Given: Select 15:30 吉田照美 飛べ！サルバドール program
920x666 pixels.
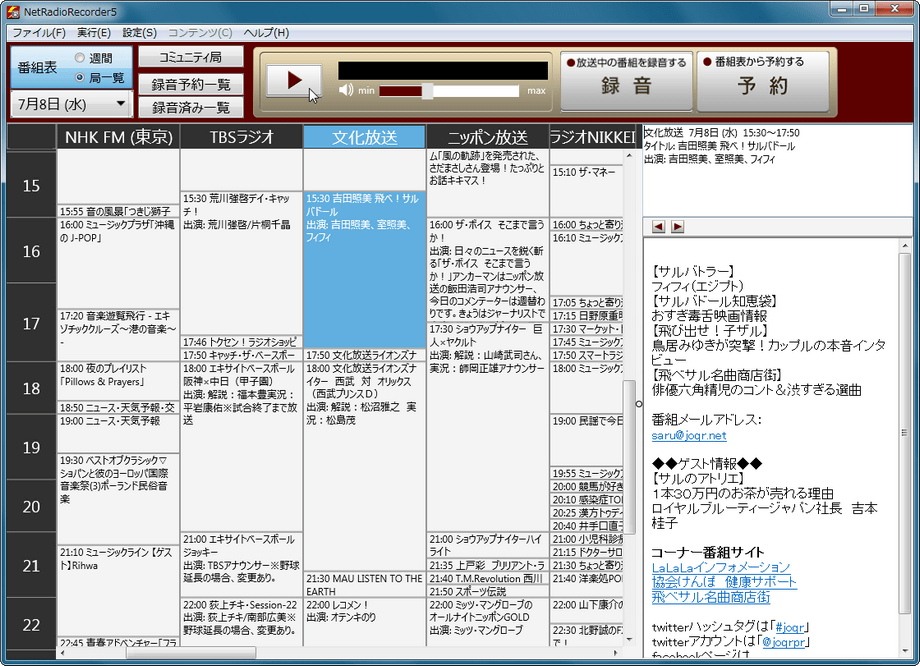Looking at the screenshot, I should point(364,270).
